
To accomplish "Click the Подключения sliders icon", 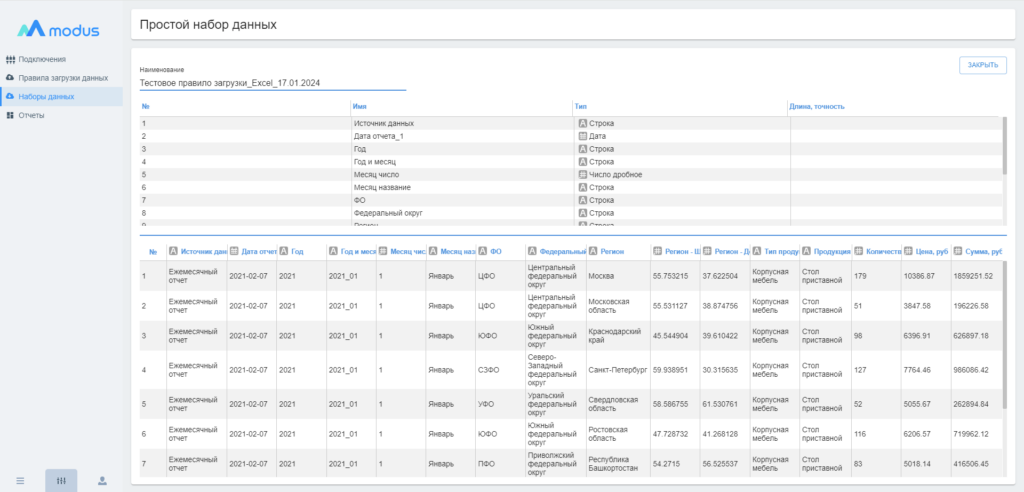I will point(10,59).
